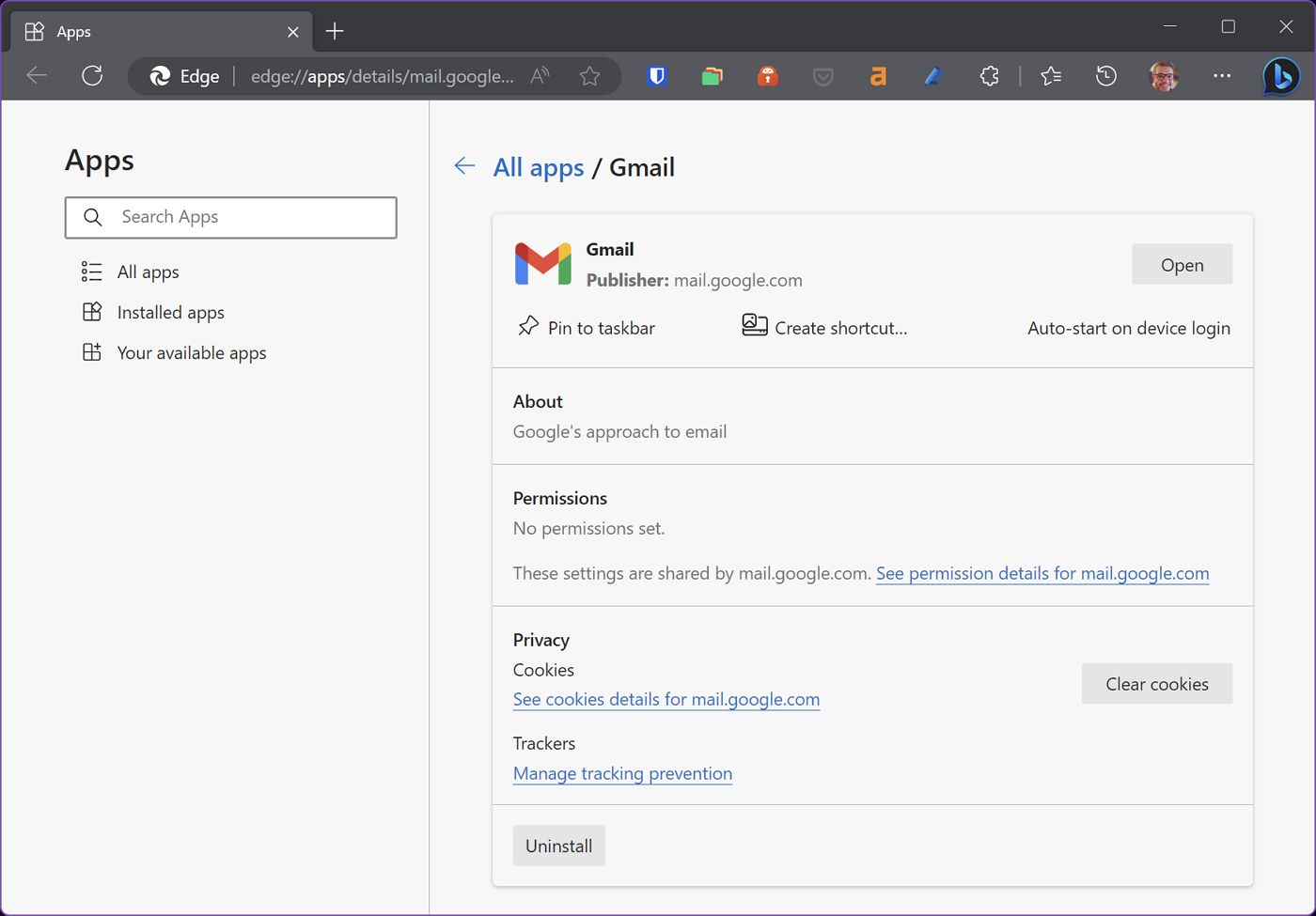Click the Gmail breadcrumb title text

642,167
